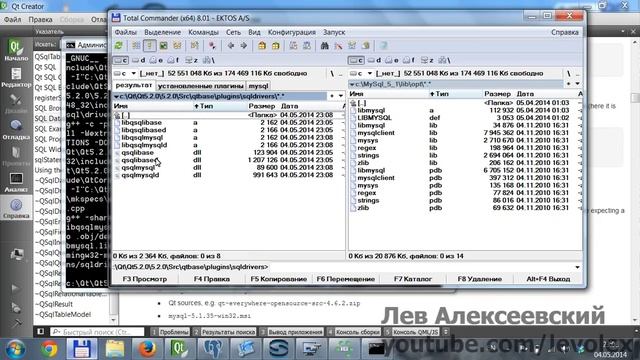Switch to результат tab
Image resolution: width=640 pixels, height=360 pixels.
134,85
